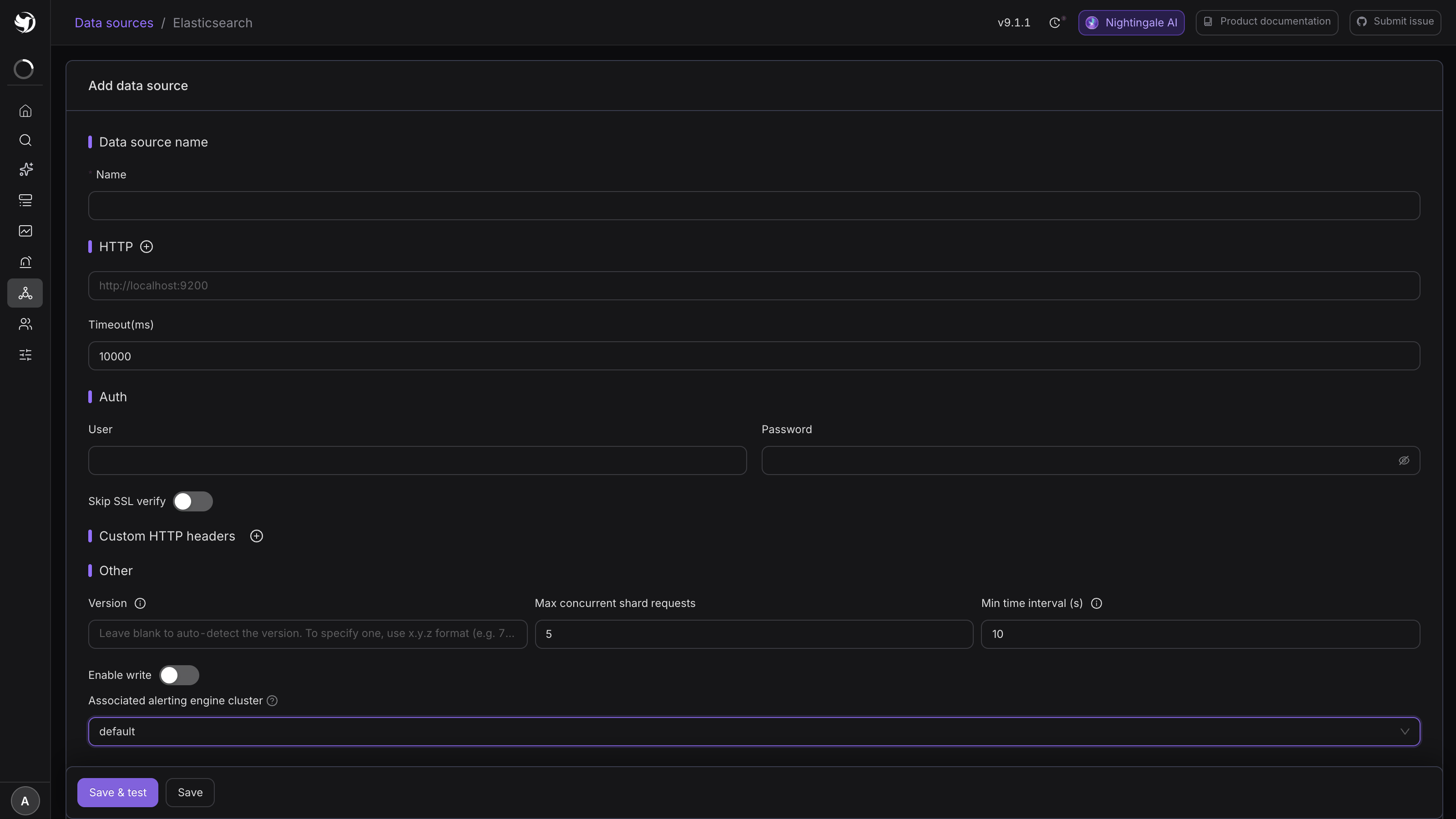Click Min time interval field showing 10

click(x=1201, y=634)
